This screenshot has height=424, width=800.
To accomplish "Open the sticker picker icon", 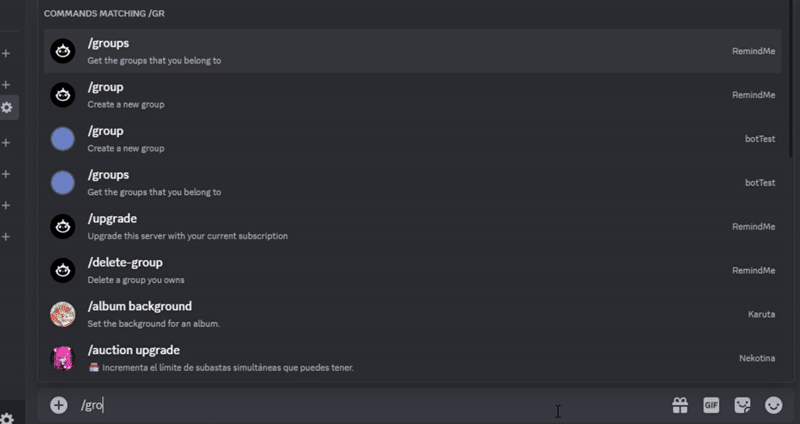I will [x=742, y=405].
